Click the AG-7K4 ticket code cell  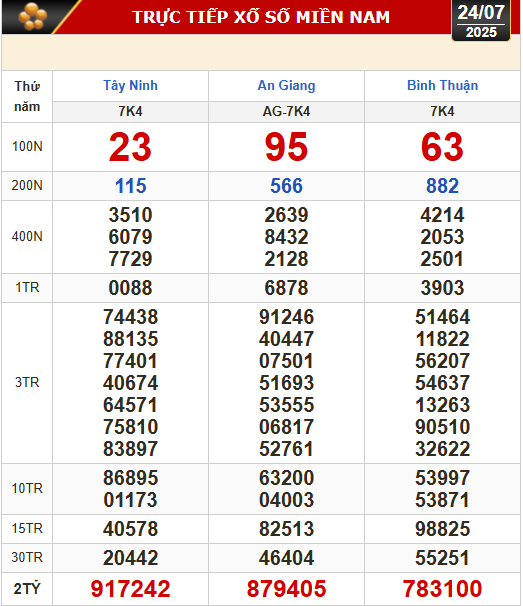[286, 112]
